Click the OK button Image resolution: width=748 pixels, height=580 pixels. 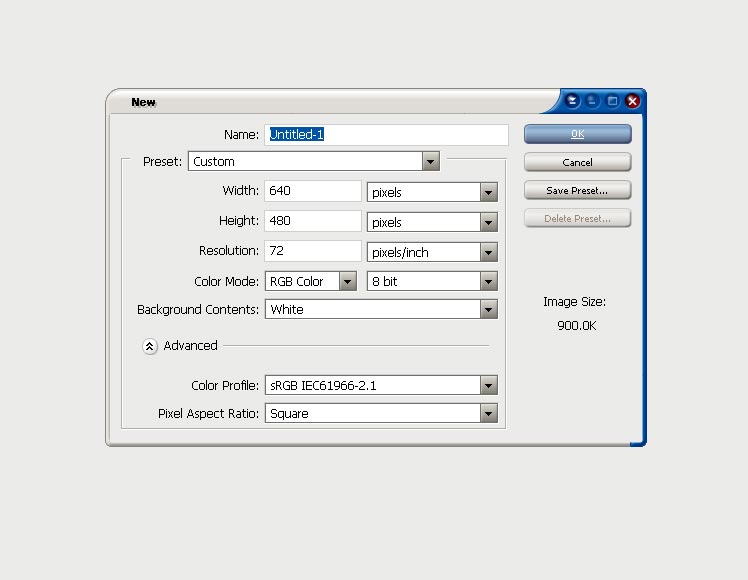click(577, 134)
